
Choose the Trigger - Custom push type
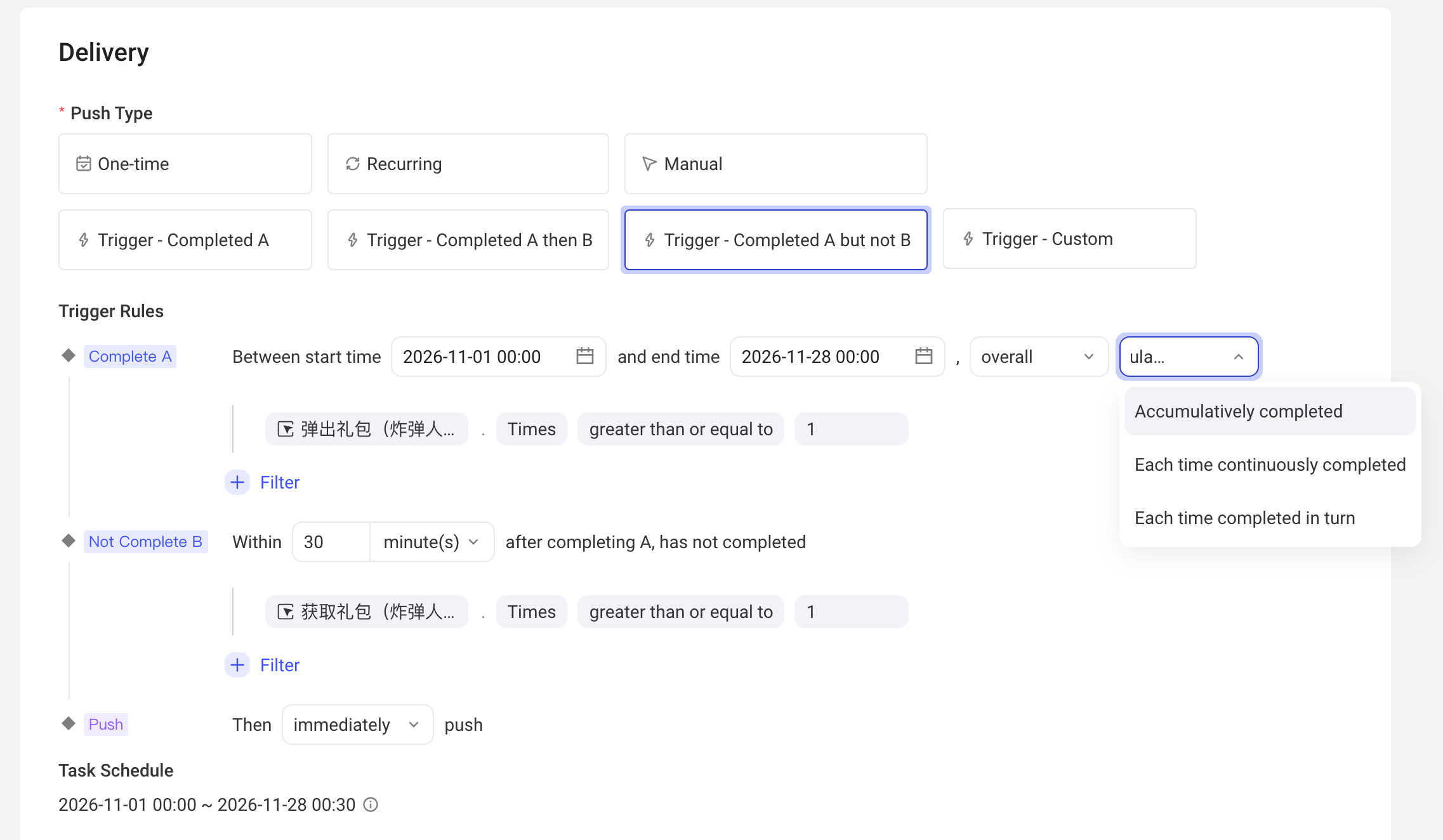click(x=1069, y=239)
